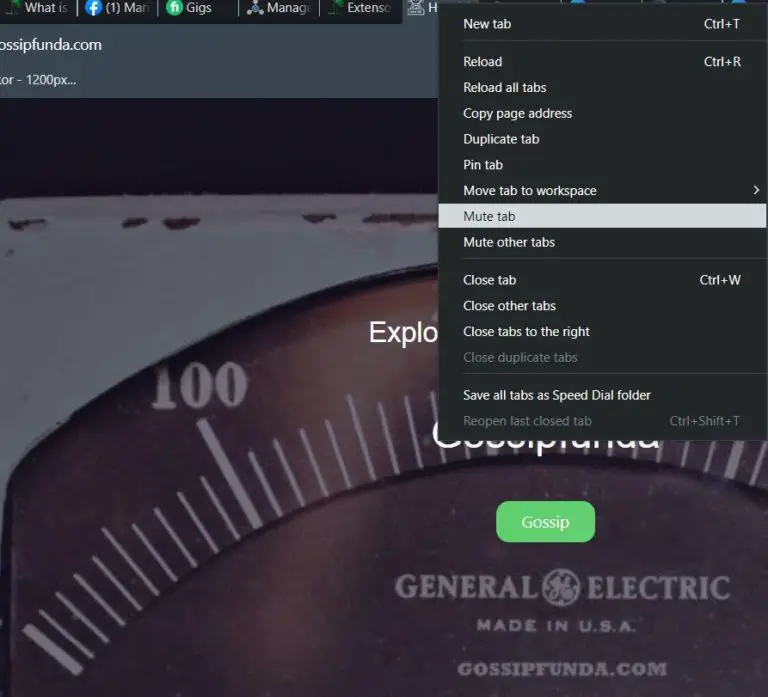Screen dimensions: 768x697
Task: Click the green Fiverr favicon
Action: [x=174, y=7]
